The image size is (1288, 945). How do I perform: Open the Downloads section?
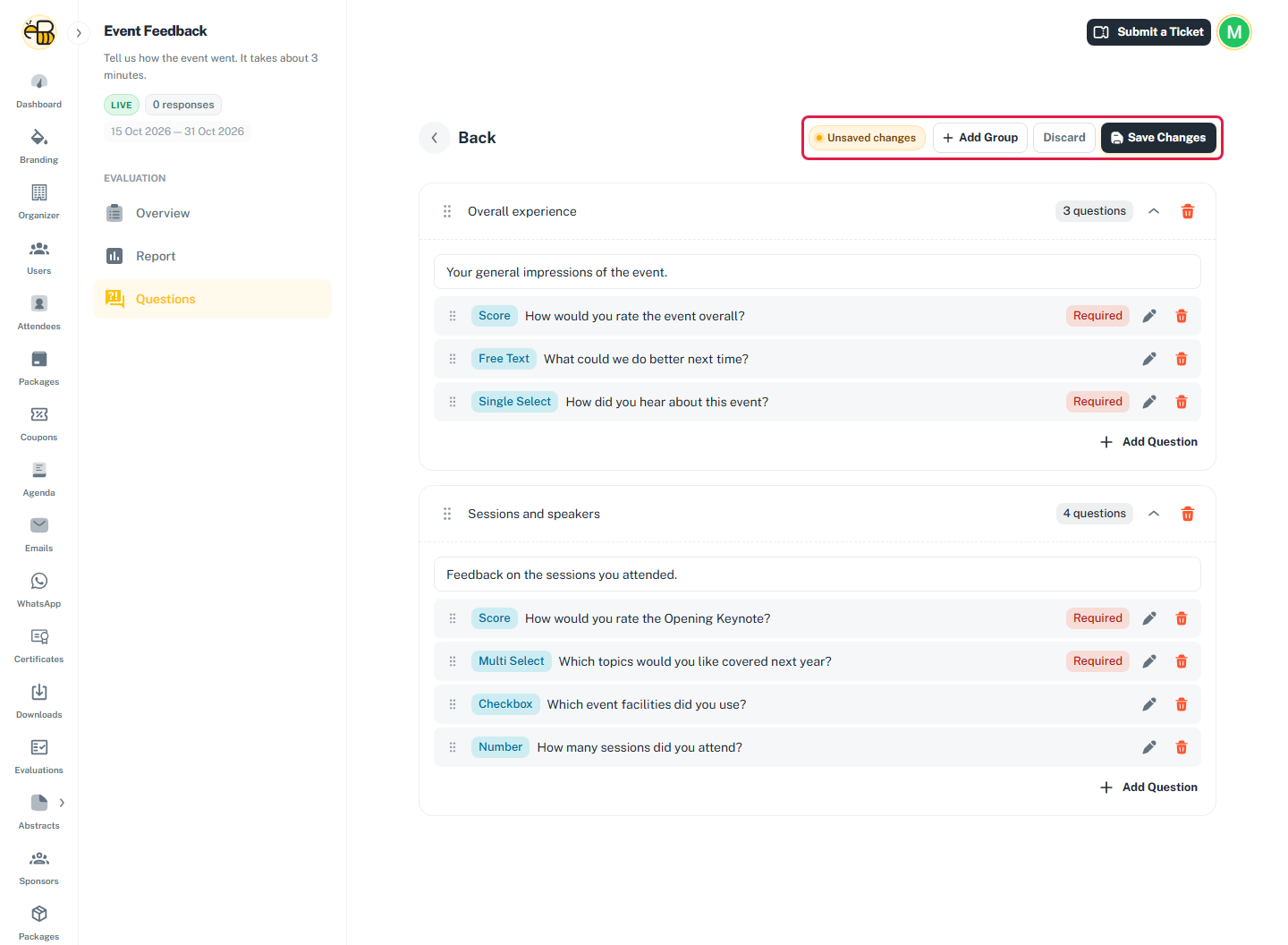[x=39, y=702]
